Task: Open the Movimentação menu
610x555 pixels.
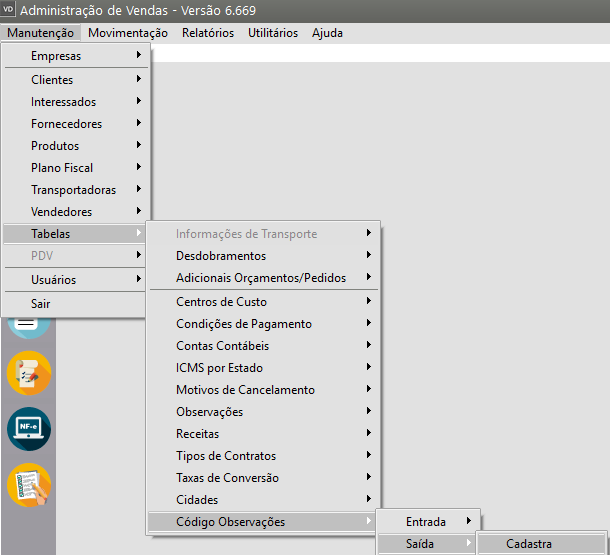Action: 127,33
